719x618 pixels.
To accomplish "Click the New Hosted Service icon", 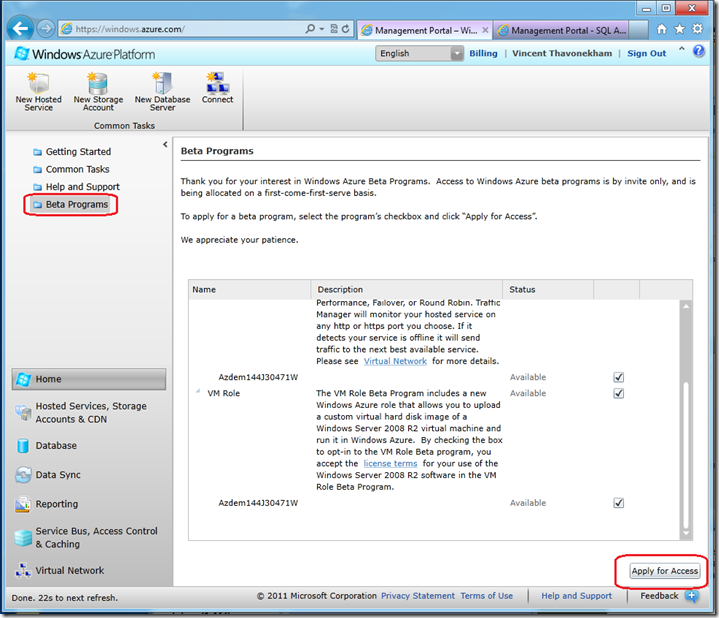I will pos(38,83).
